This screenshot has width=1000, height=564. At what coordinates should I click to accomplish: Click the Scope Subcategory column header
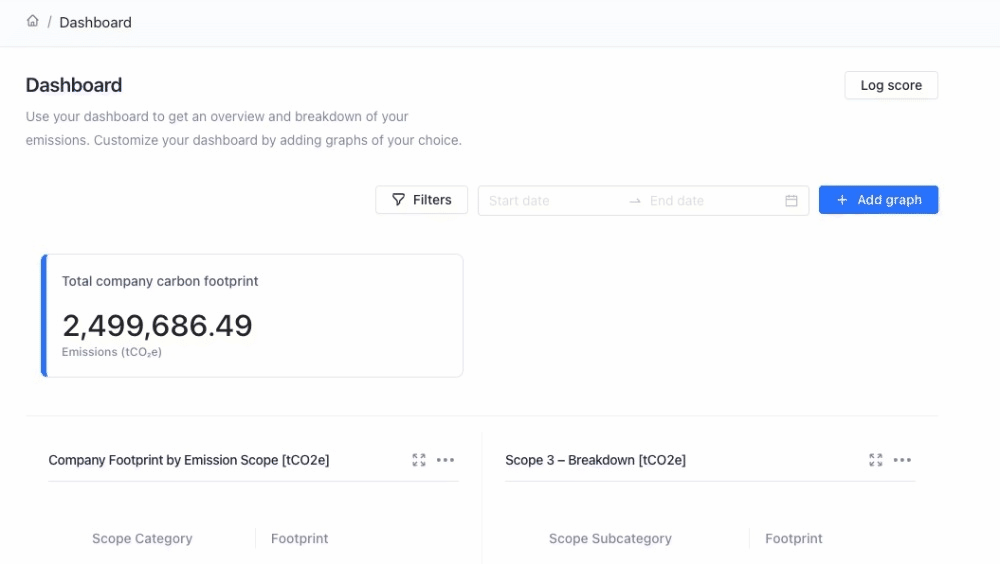tap(610, 538)
